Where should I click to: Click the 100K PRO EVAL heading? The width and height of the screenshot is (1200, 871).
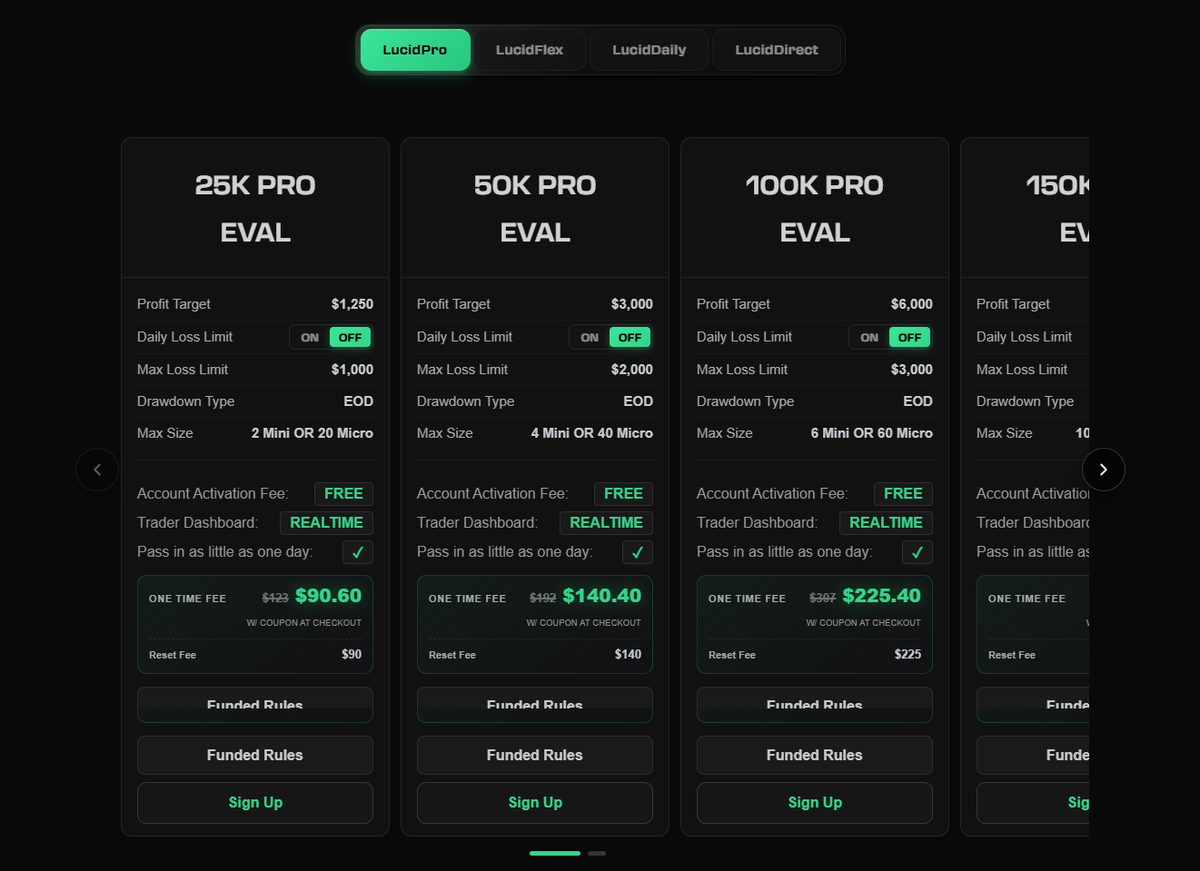point(815,209)
